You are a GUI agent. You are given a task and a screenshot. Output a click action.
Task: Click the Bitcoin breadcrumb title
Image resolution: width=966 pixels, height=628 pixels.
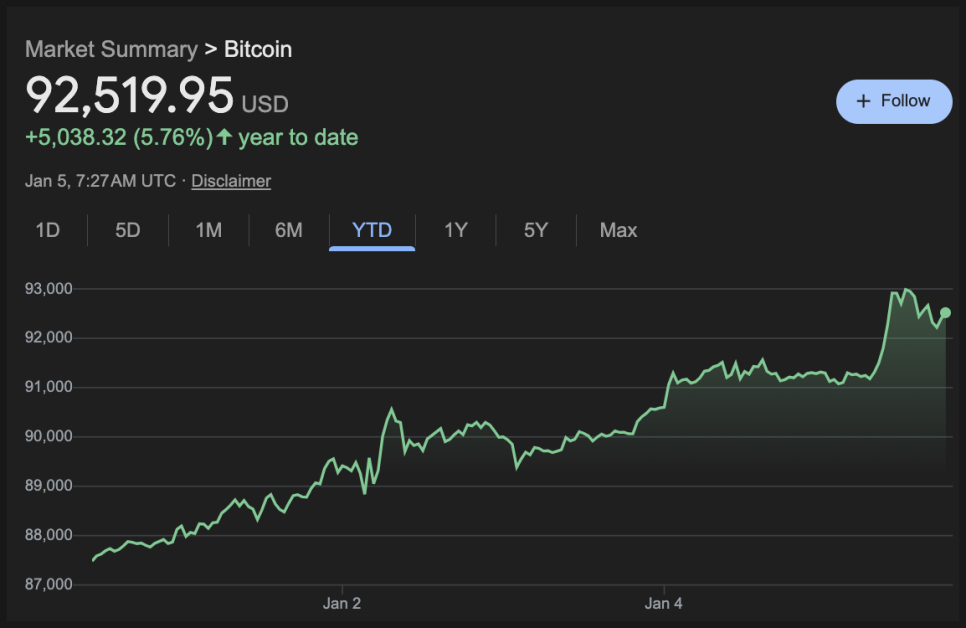tap(258, 49)
